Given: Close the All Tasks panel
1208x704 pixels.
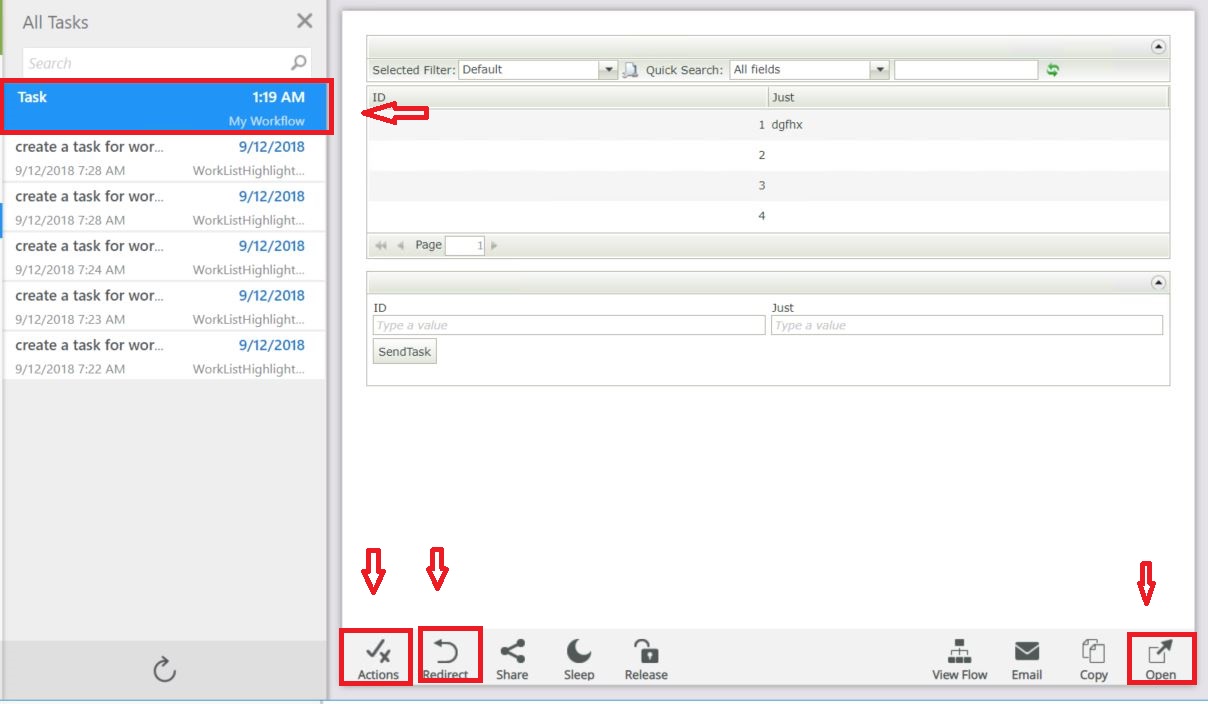Looking at the screenshot, I should 305,21.
